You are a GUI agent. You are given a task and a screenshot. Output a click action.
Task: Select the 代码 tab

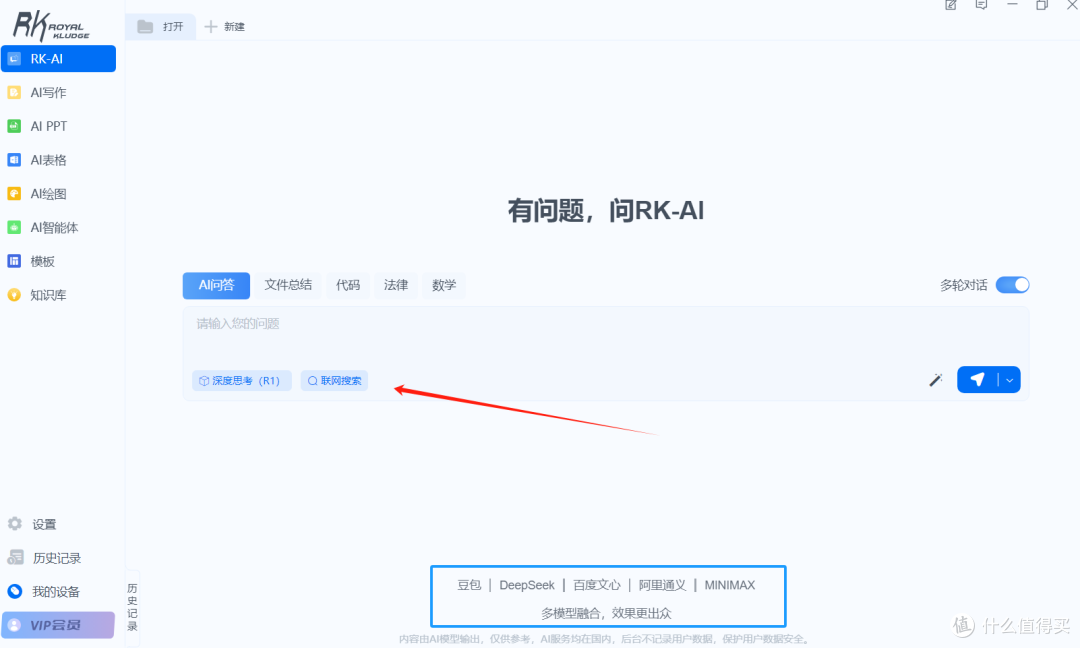[348, 285]
